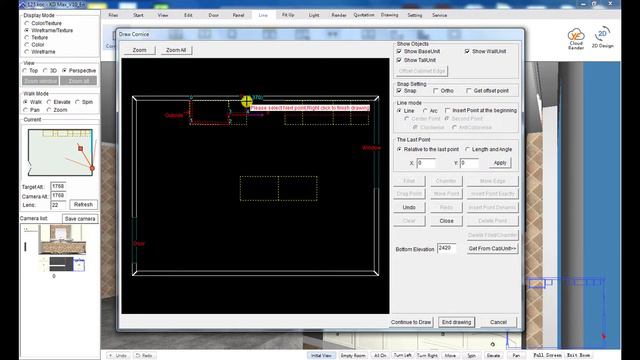Click the Save camera button
The width and height of the screenshot is (640, 360).
point(80,219)
